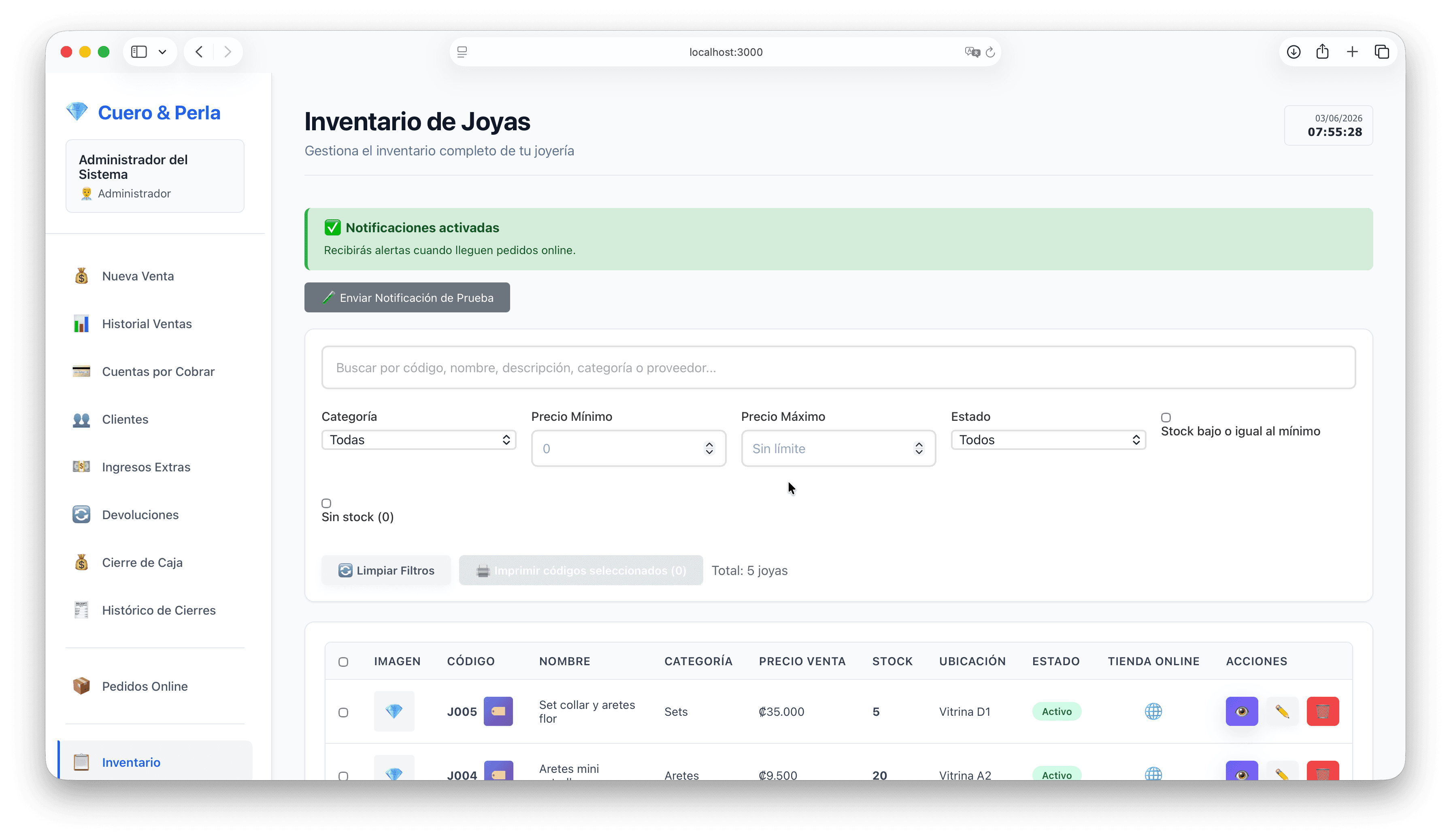Image resolution: width=1451 pixels, height=840 pixels.
Task: Open a new browser tab
Action: [1352, 52]
